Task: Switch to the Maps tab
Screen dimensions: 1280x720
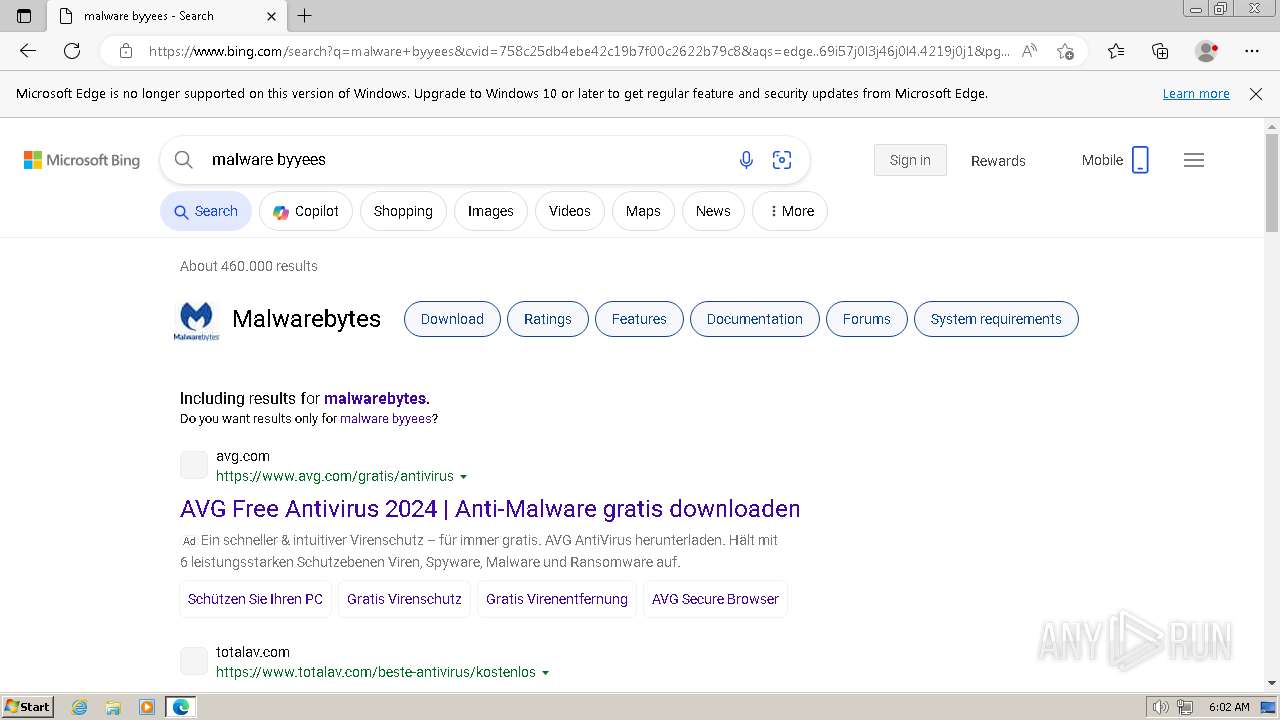Action: pos(643,211)
